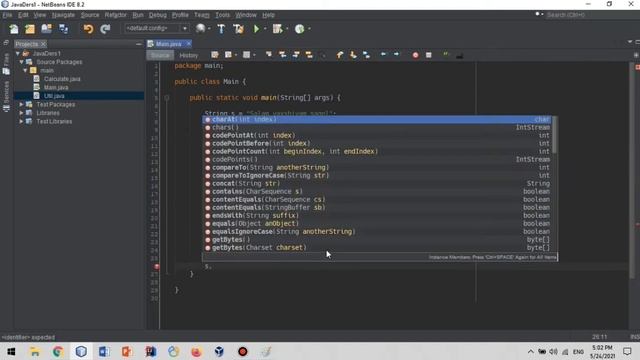Go to previous bookmark icon
640x360 pixels.
(340, 55)
